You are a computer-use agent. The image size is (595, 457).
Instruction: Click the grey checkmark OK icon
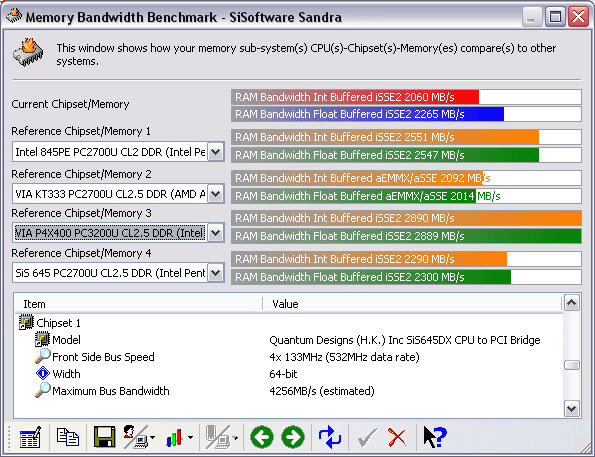pyautogui.click(x=367, y=437)
